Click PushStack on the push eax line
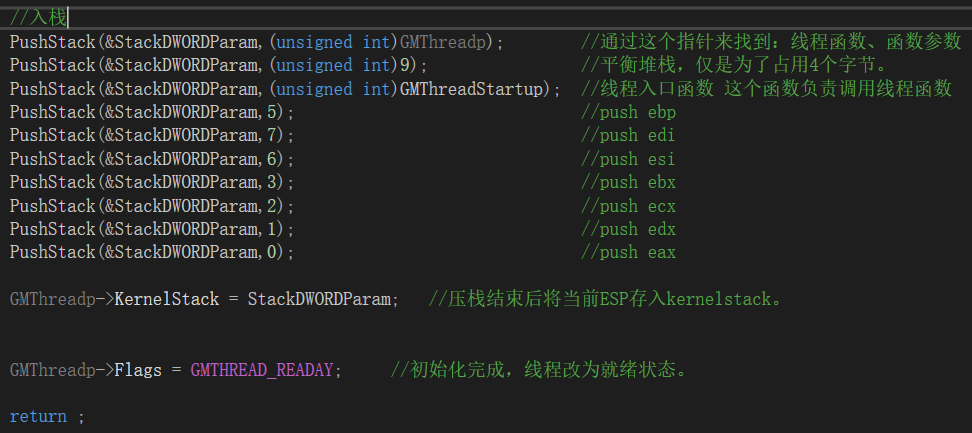This screenshot has height=433, width=972. [52, 252]
